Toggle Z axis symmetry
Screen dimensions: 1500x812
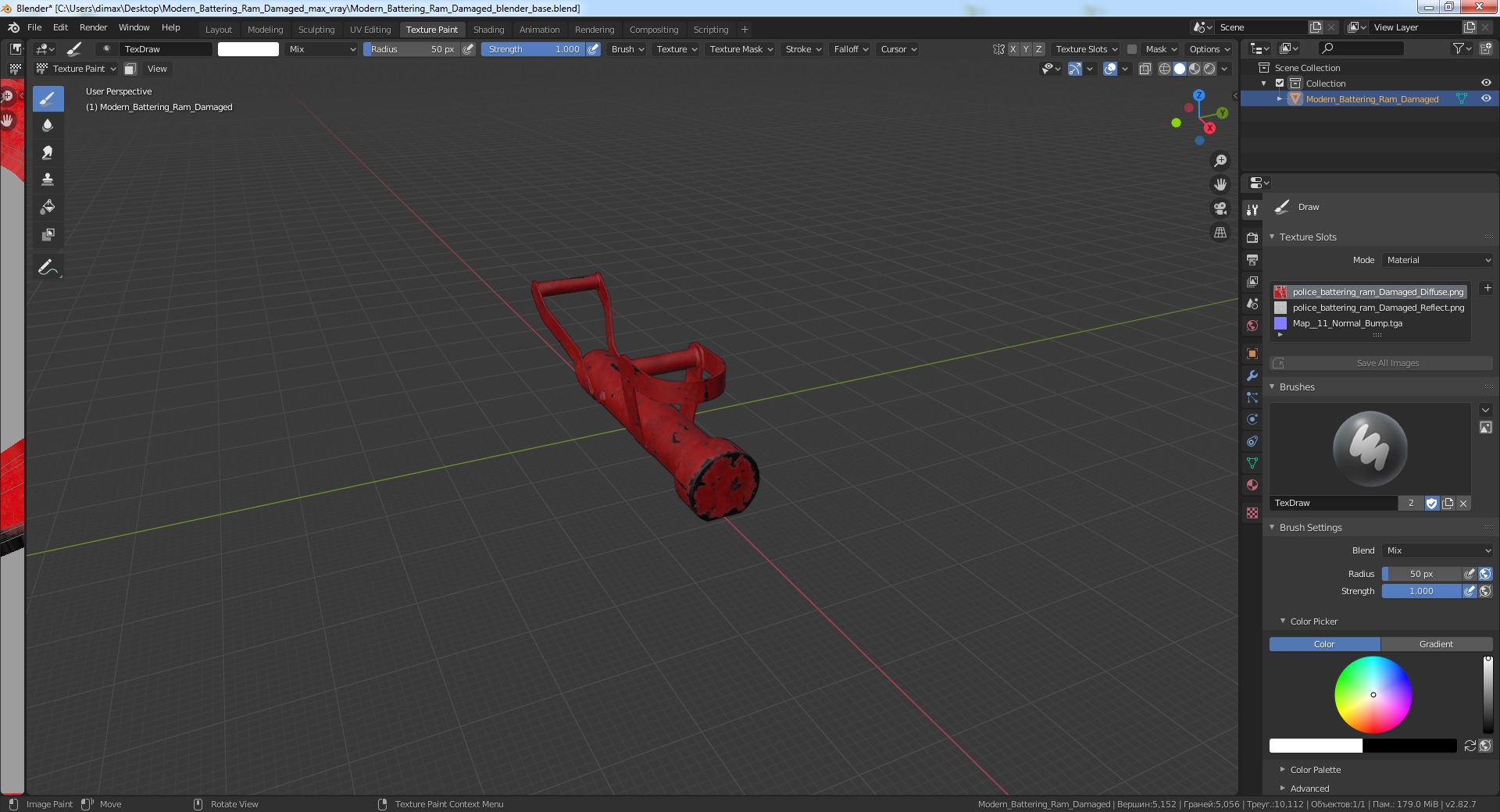(x=1039, y=49)
